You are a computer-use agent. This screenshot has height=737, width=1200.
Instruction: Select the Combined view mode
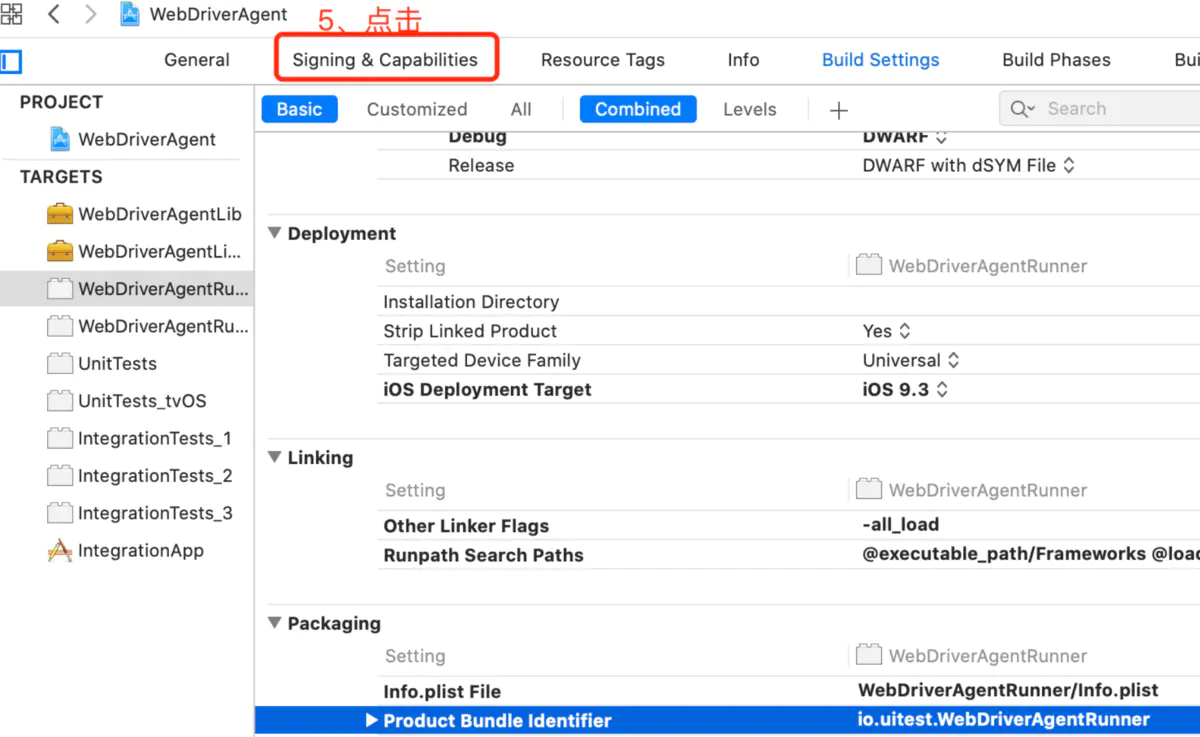click(x=638, y=109)
